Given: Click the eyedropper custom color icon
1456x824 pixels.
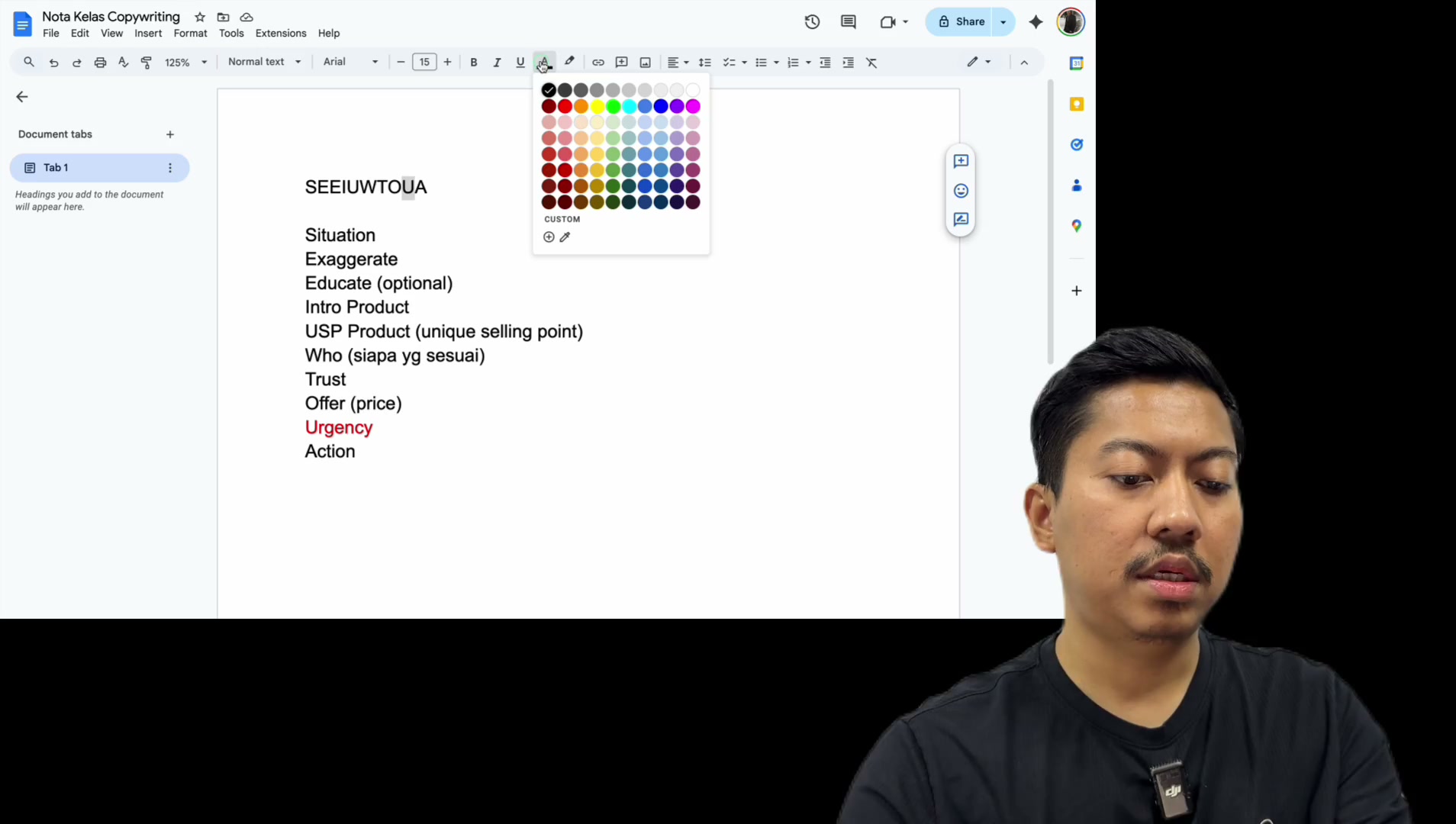Looking at the screenshot, I should click(x=565, y=237).
